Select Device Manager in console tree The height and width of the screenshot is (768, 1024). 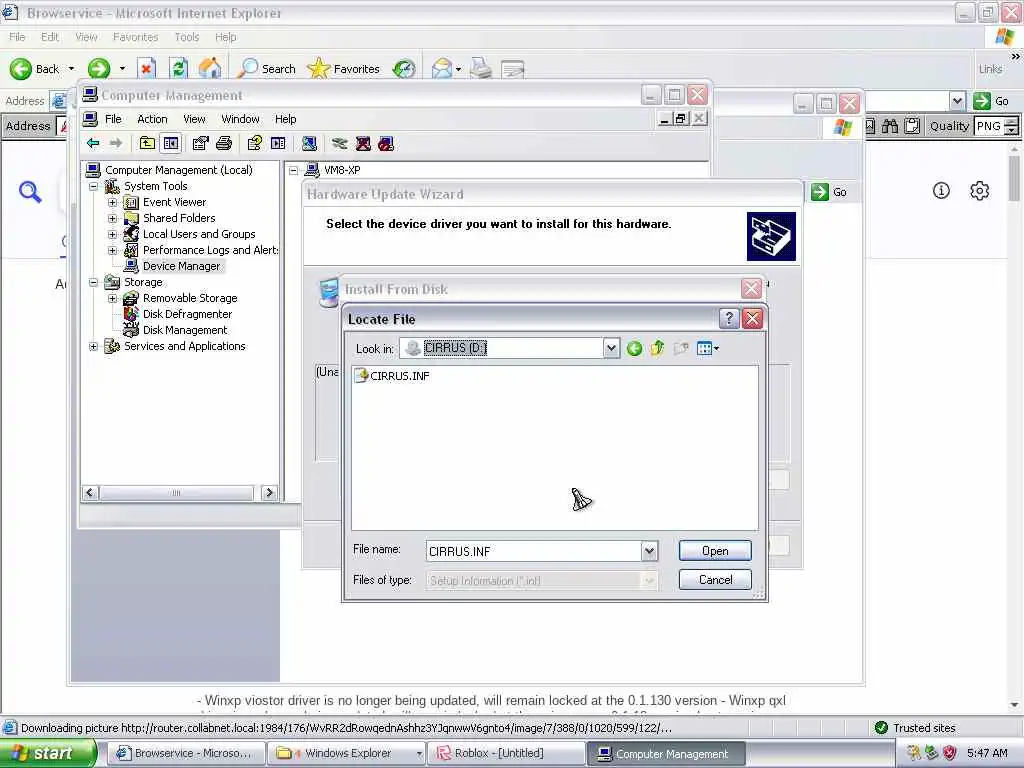pyautogui.click(x=182, y=266)
